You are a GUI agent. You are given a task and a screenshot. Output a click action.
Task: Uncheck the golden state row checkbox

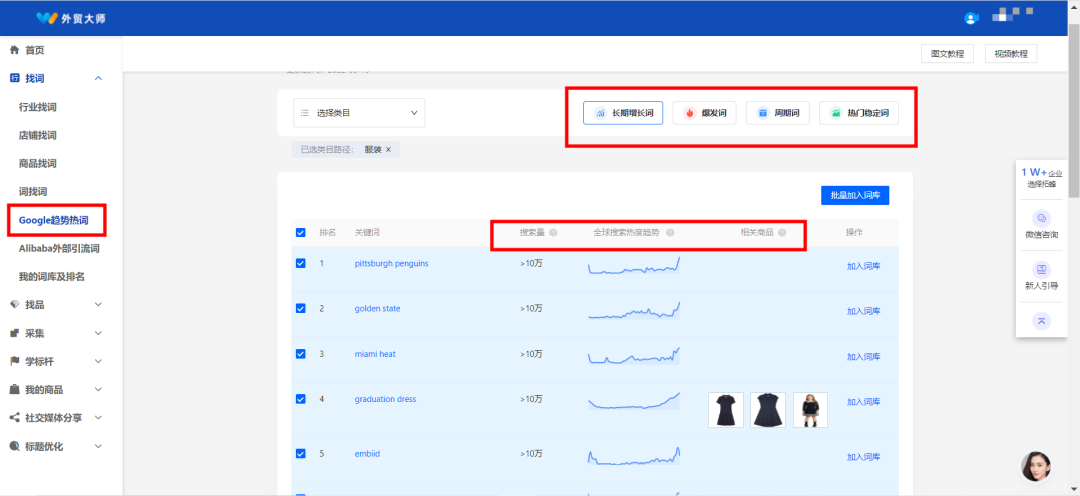[300, 309]
